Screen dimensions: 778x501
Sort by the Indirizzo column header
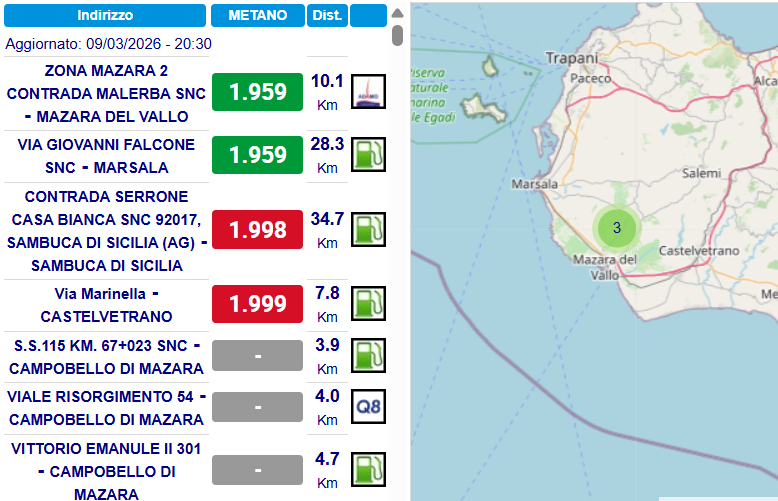105,16
